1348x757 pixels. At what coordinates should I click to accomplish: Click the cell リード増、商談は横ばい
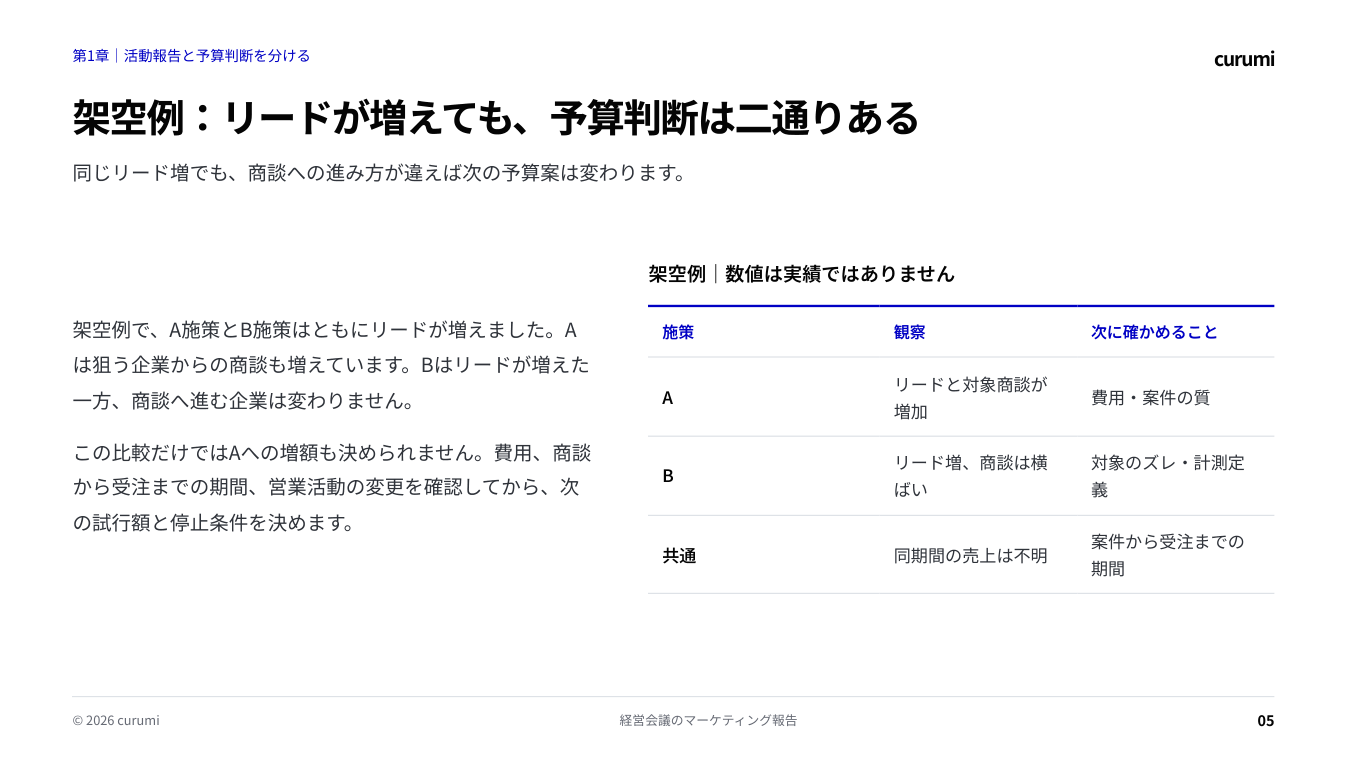970,476
